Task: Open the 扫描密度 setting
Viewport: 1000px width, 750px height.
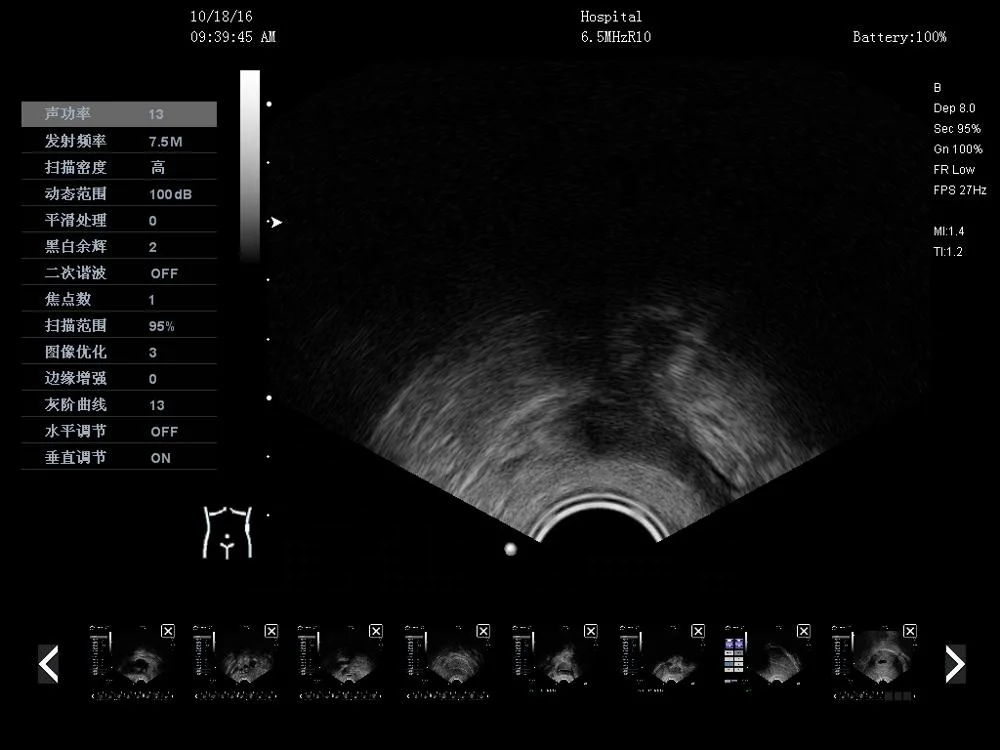Action: [118, 167]
